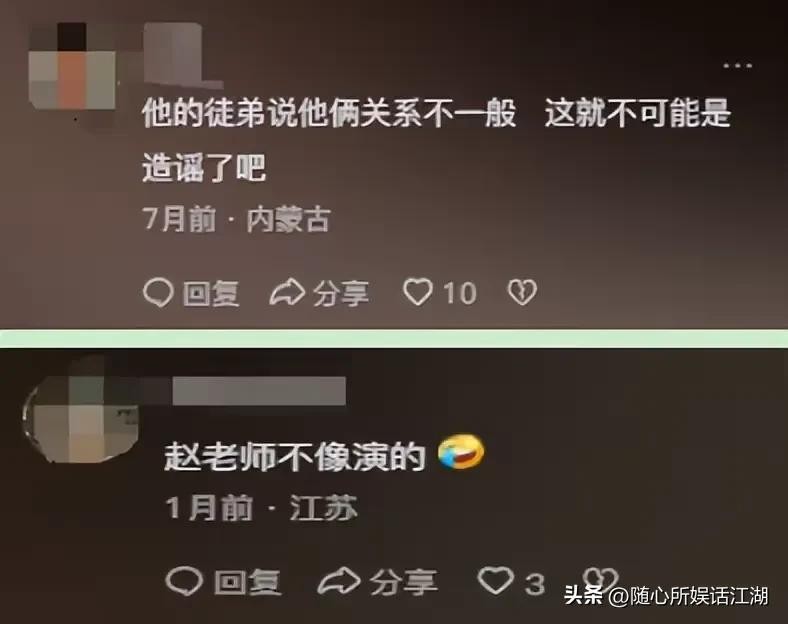Open the three-dot more options menu
The height and width of the screenshot is (624, 788).
pyautogui.click(x=738, y=65)
